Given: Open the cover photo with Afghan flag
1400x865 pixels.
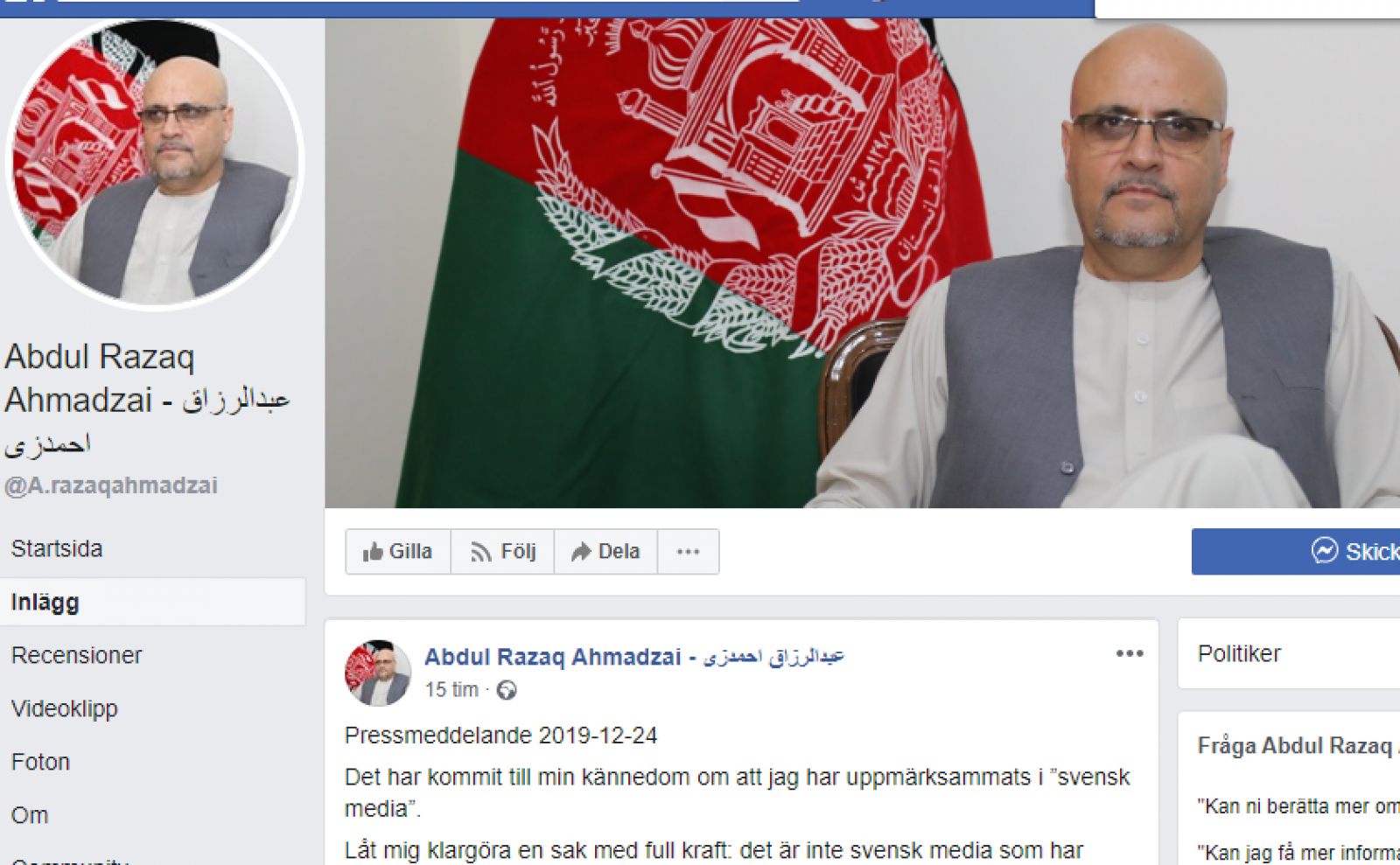Looking at the screenshot, I should tap(862, 262).
